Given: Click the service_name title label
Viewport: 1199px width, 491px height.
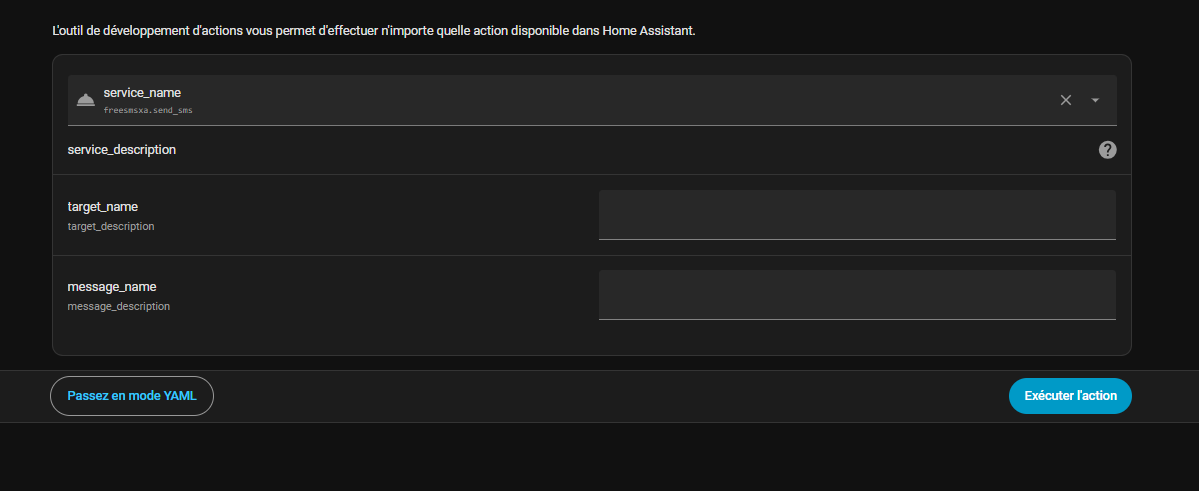Looking at the screenshot, I should tap(142, 93).
